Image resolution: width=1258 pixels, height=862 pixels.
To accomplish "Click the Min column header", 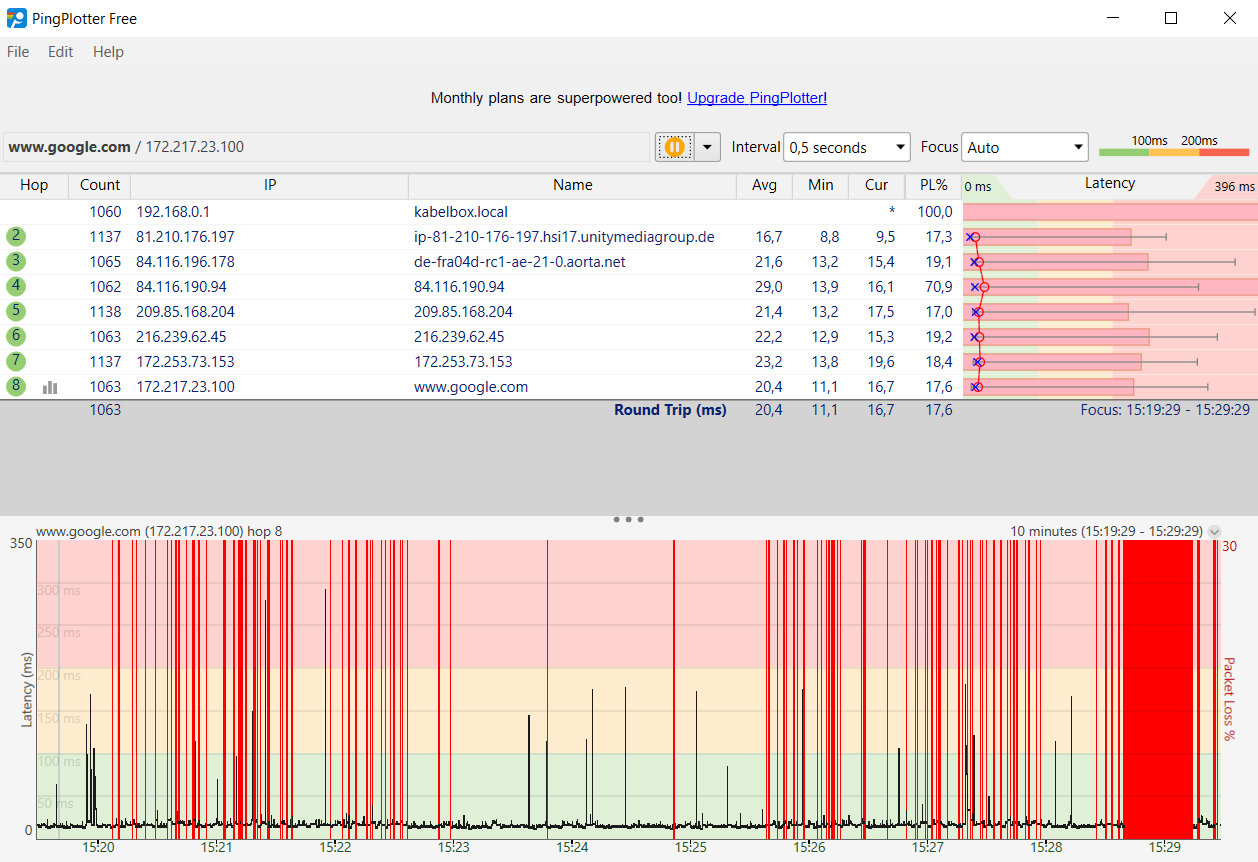I will click(x=821, y=185).
